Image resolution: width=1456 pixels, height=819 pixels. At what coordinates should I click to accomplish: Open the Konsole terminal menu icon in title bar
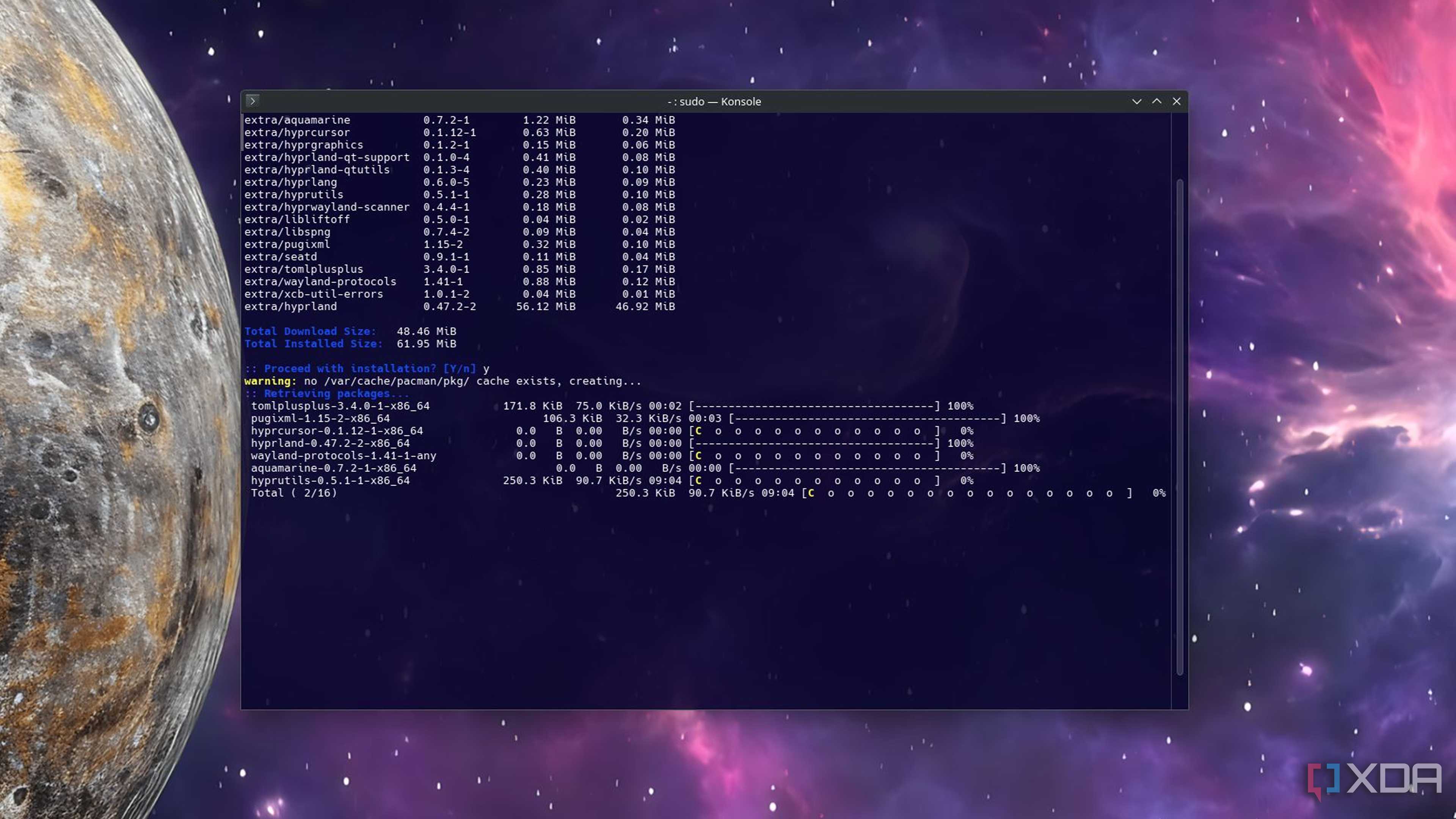[x=253, y=100]
